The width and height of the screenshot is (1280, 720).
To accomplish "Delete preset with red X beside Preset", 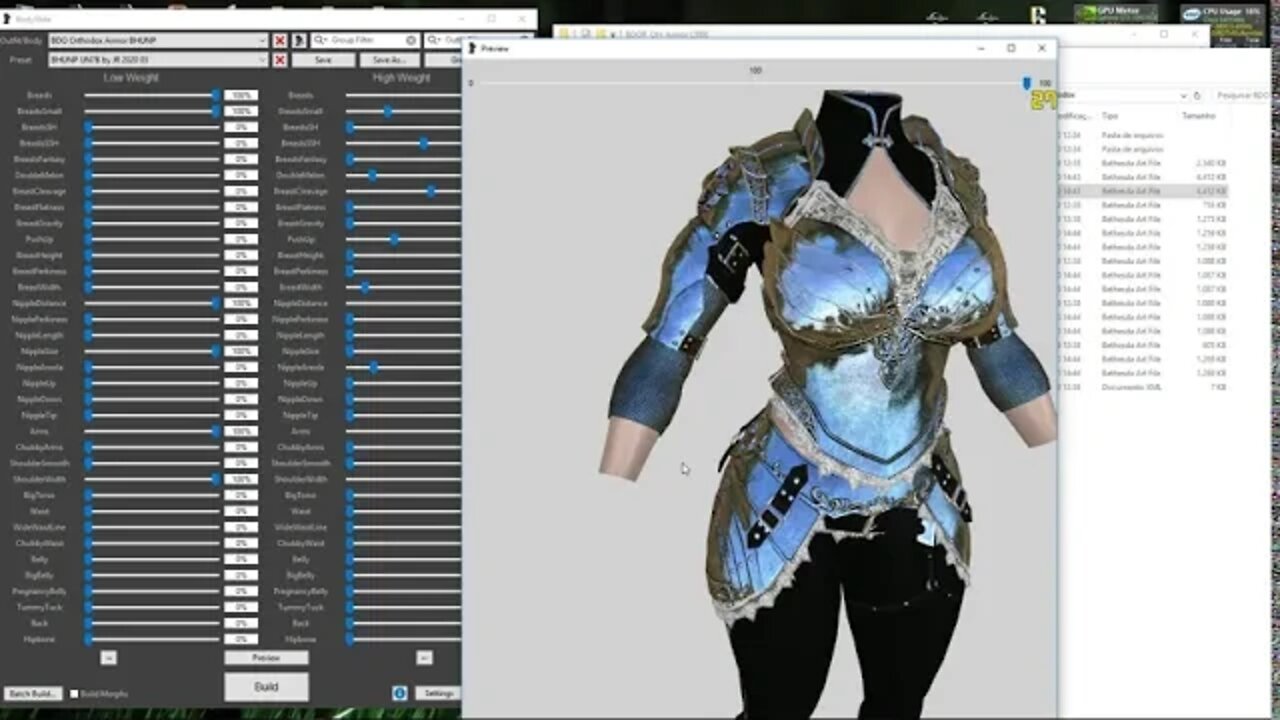I will pyautogui.click(x=280, y=60).
